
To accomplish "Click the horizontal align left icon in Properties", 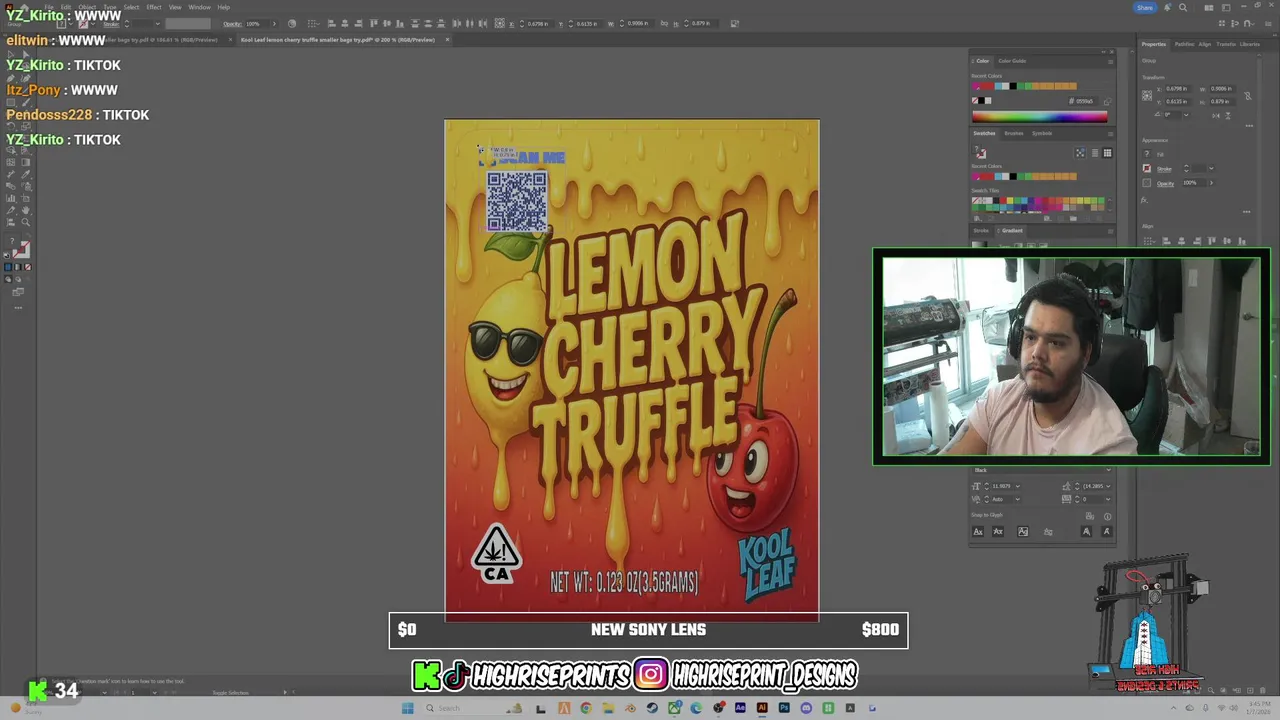I will click(x=1166, y=241).
